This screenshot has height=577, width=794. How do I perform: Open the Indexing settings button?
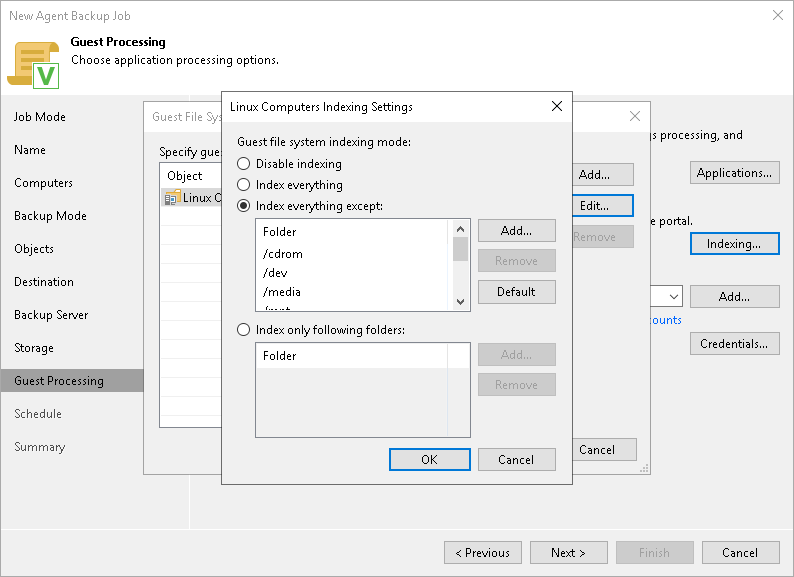point(734,244)
